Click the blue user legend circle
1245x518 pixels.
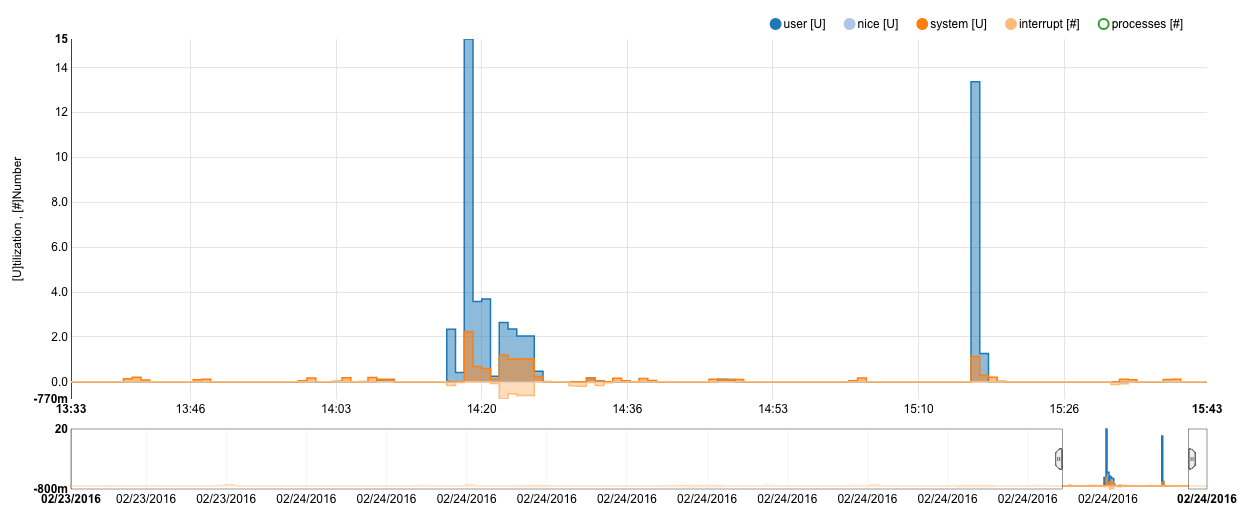(776, 24)
